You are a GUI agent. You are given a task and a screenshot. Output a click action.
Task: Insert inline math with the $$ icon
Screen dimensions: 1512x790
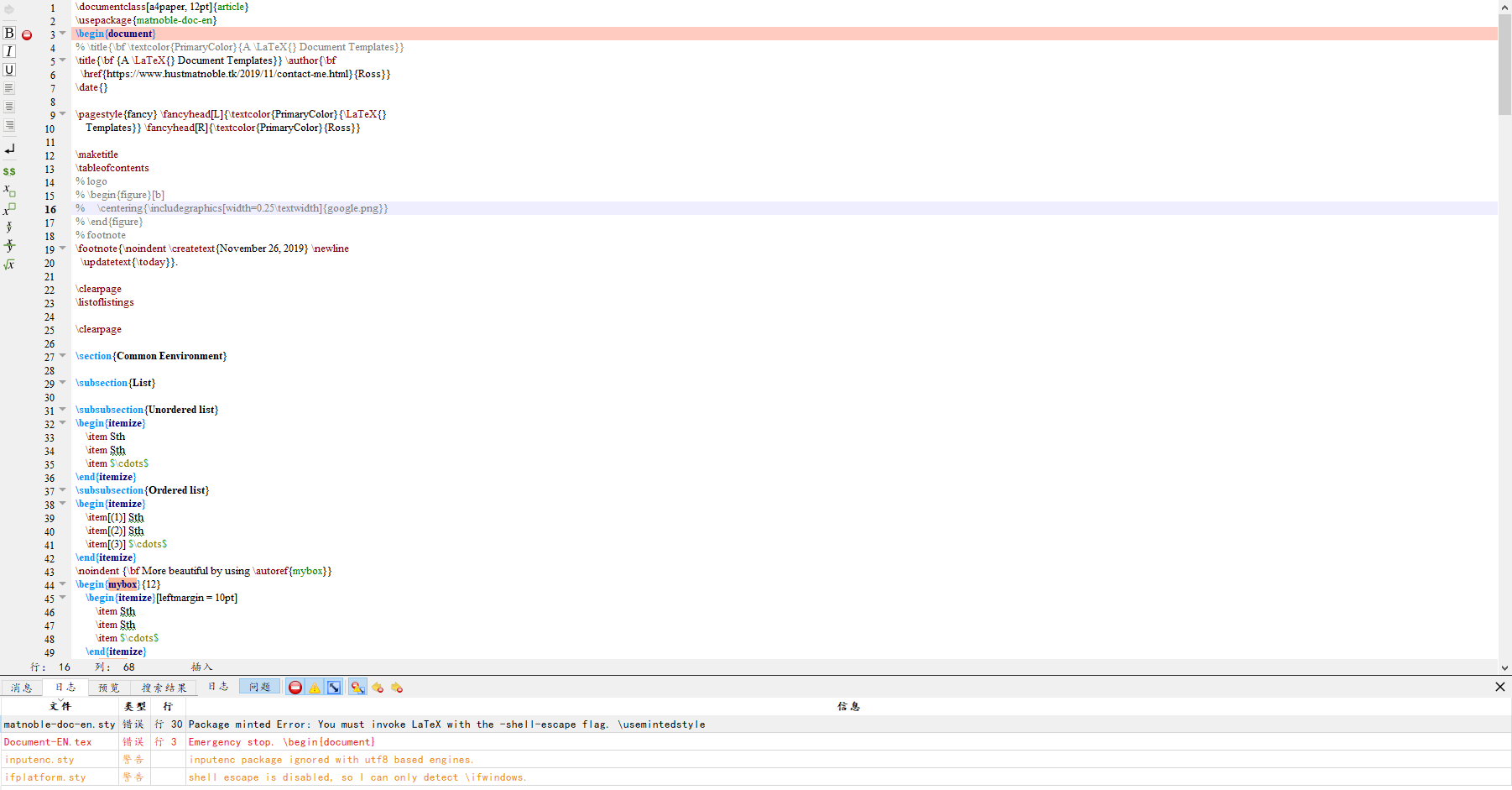[x=8, y=170]
